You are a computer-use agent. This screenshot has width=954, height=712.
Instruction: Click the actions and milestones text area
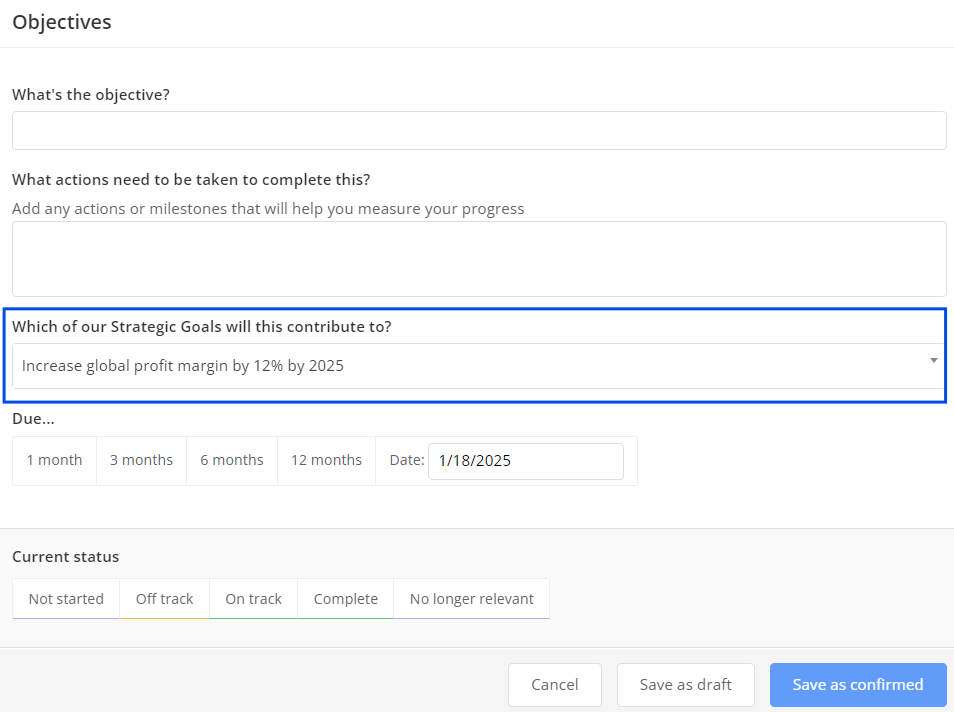(x=479, y=259)
